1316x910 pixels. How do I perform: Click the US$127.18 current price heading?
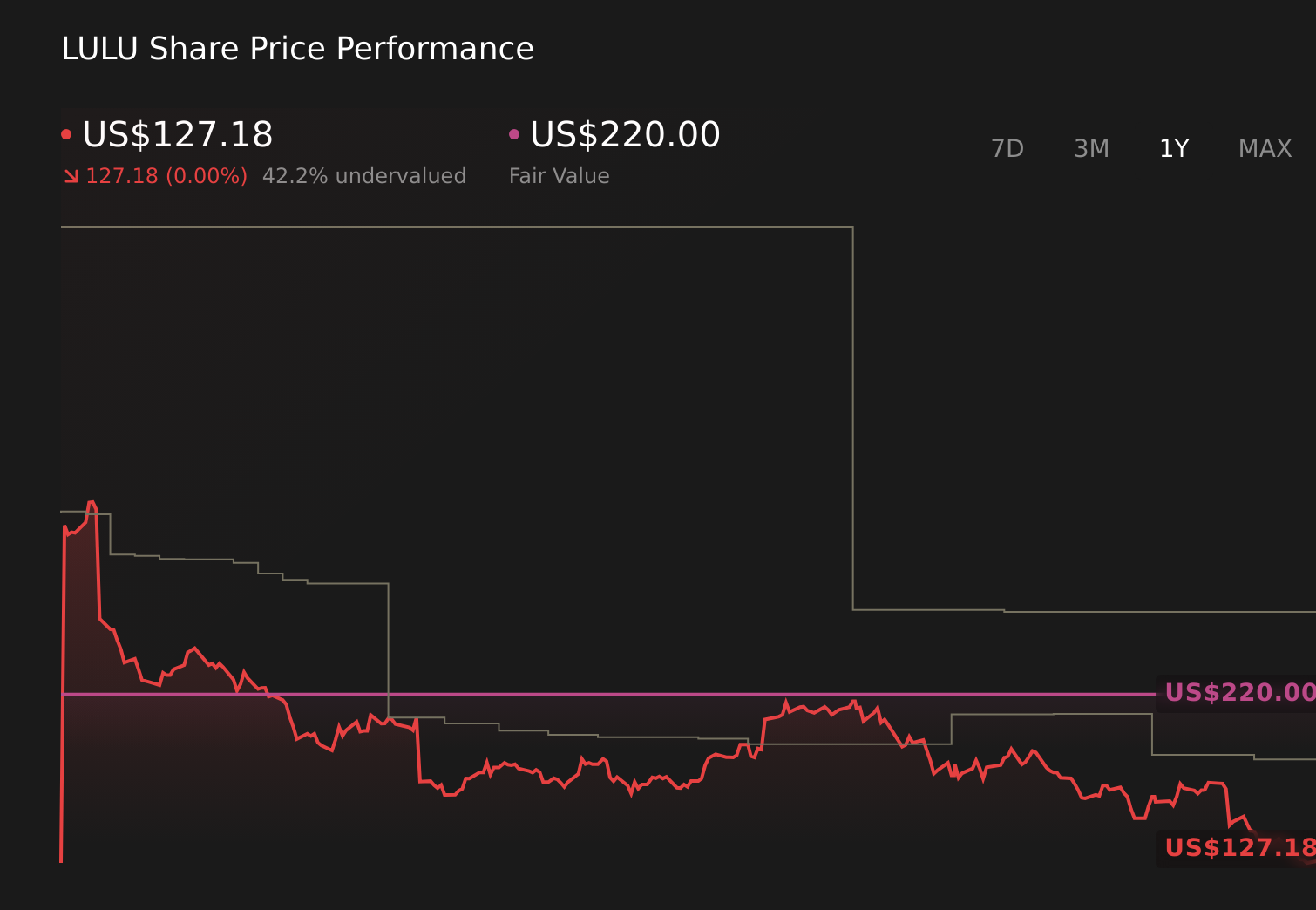tap(178, 135)
